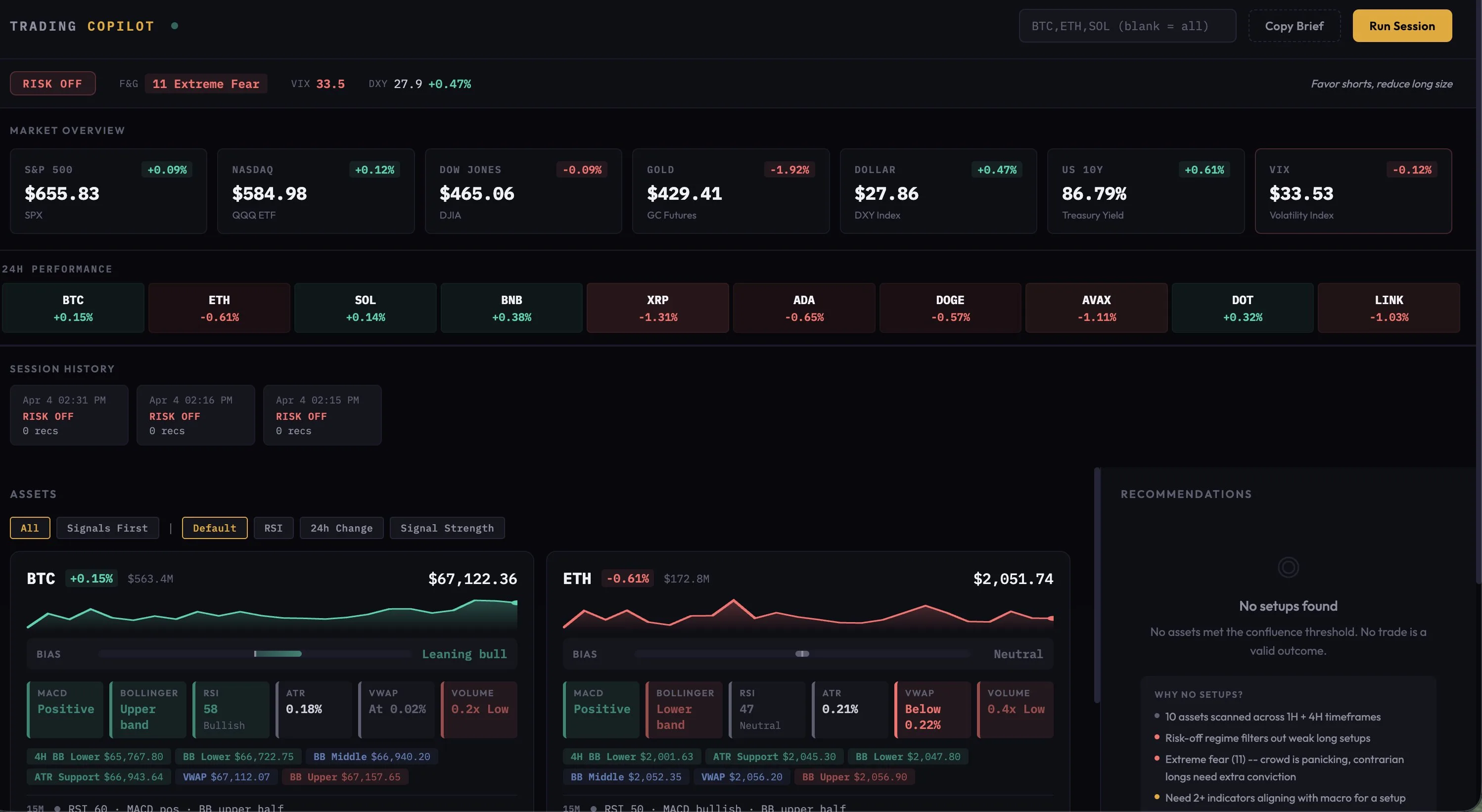
Task: Open the Dow Jones market card
Action: (x=523, y=191)
